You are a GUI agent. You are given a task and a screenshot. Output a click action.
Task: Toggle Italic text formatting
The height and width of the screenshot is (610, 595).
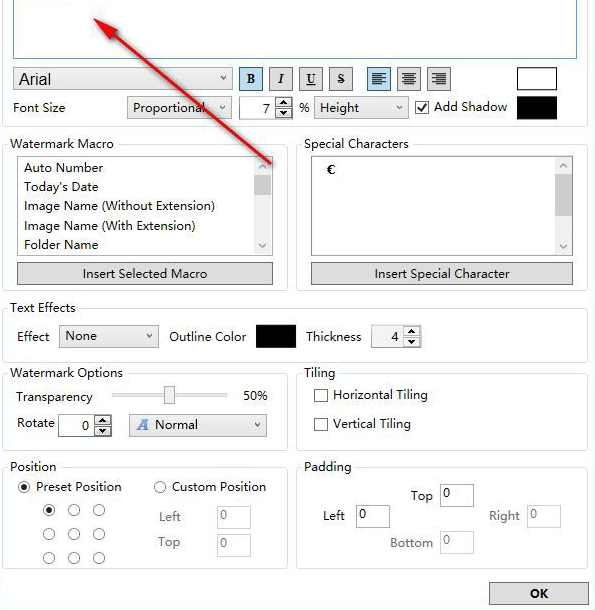(x=281, y=79)
